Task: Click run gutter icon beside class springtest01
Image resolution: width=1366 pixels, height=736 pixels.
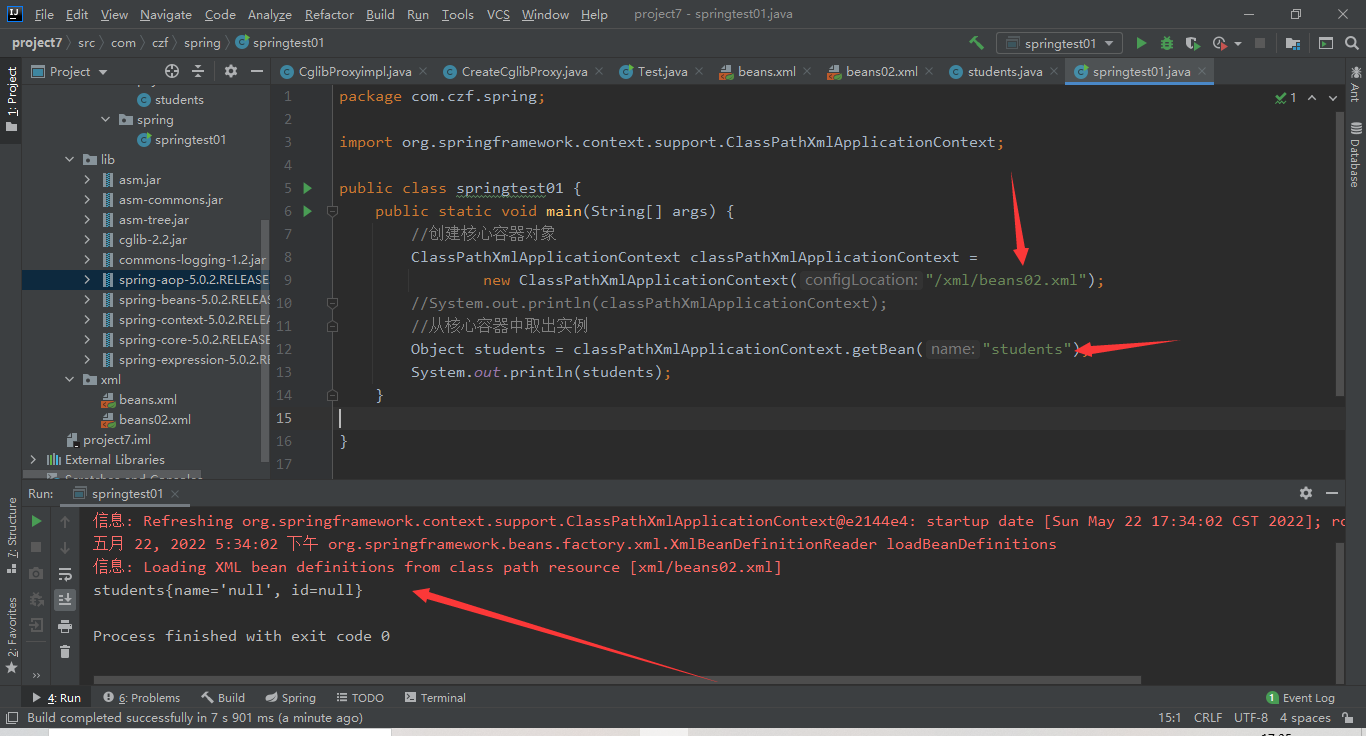Action: 308,188
